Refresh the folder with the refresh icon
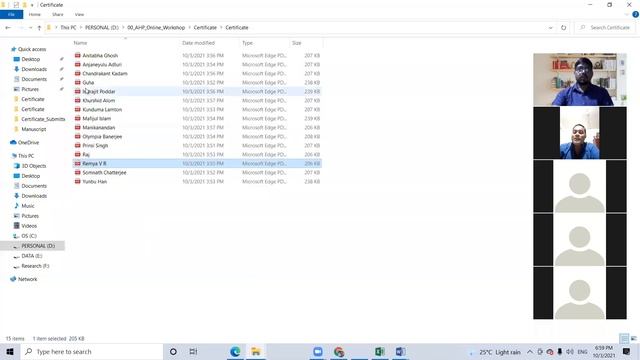Screen dimensions: 640x360 click(563, 28)
